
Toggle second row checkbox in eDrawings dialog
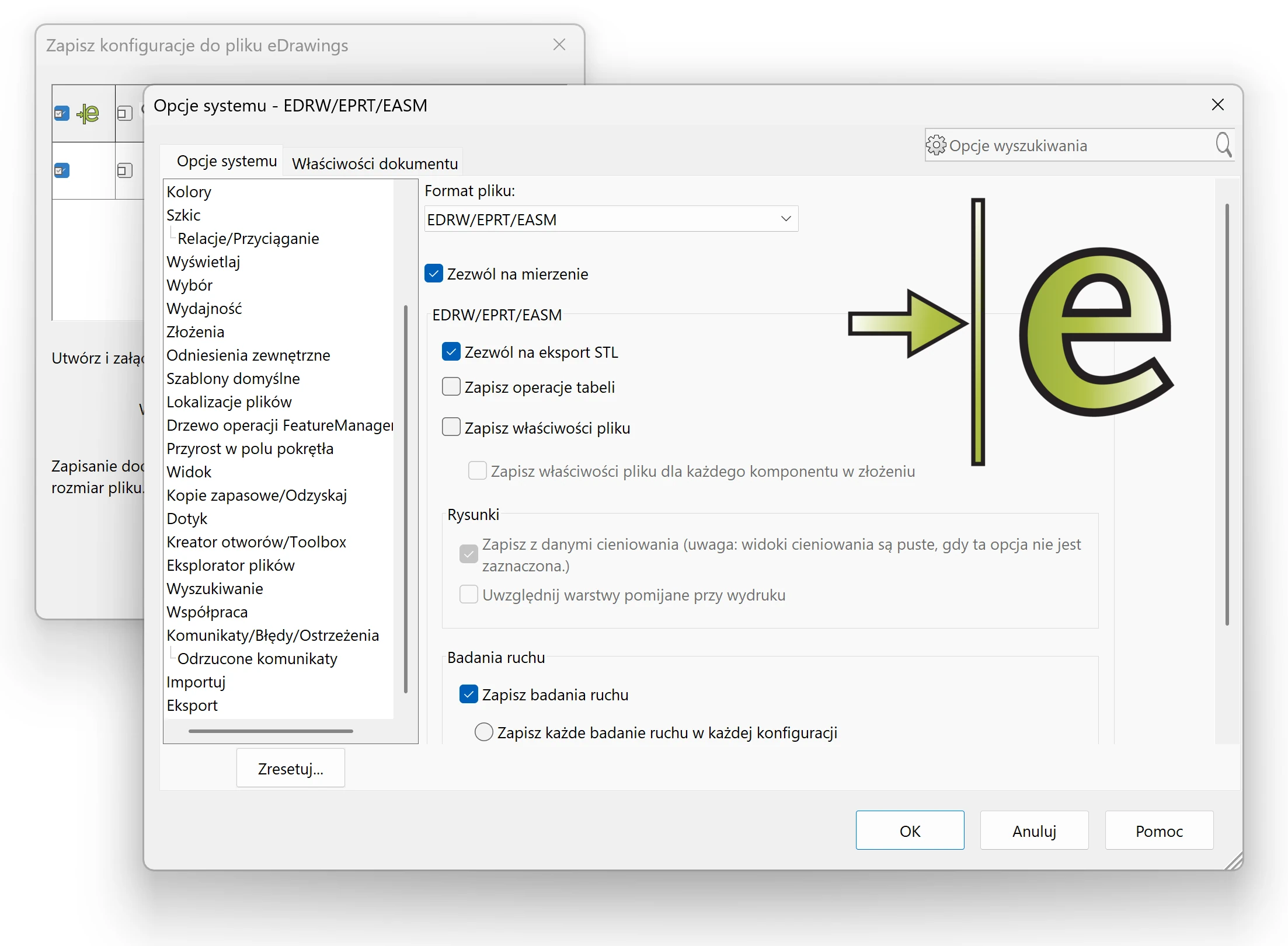62,170
